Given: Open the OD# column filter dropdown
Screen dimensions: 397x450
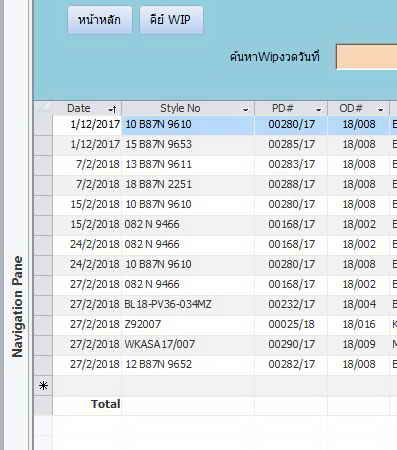Looking at the screenshot, I should pos(380,109).
